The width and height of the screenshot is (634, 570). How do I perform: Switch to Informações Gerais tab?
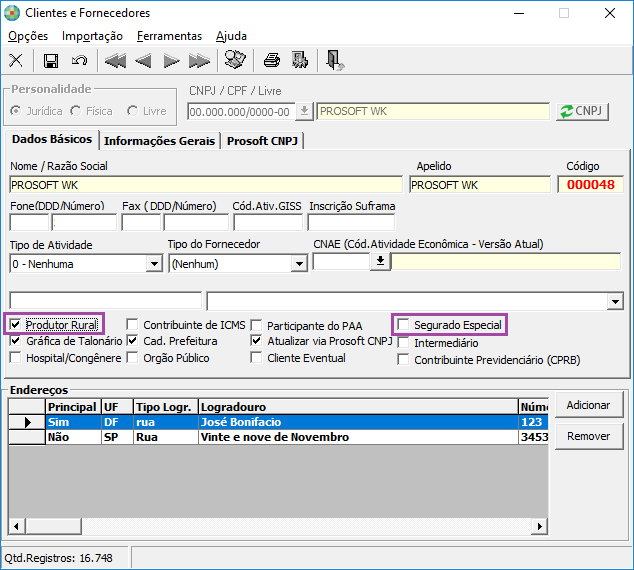point(159,141)
